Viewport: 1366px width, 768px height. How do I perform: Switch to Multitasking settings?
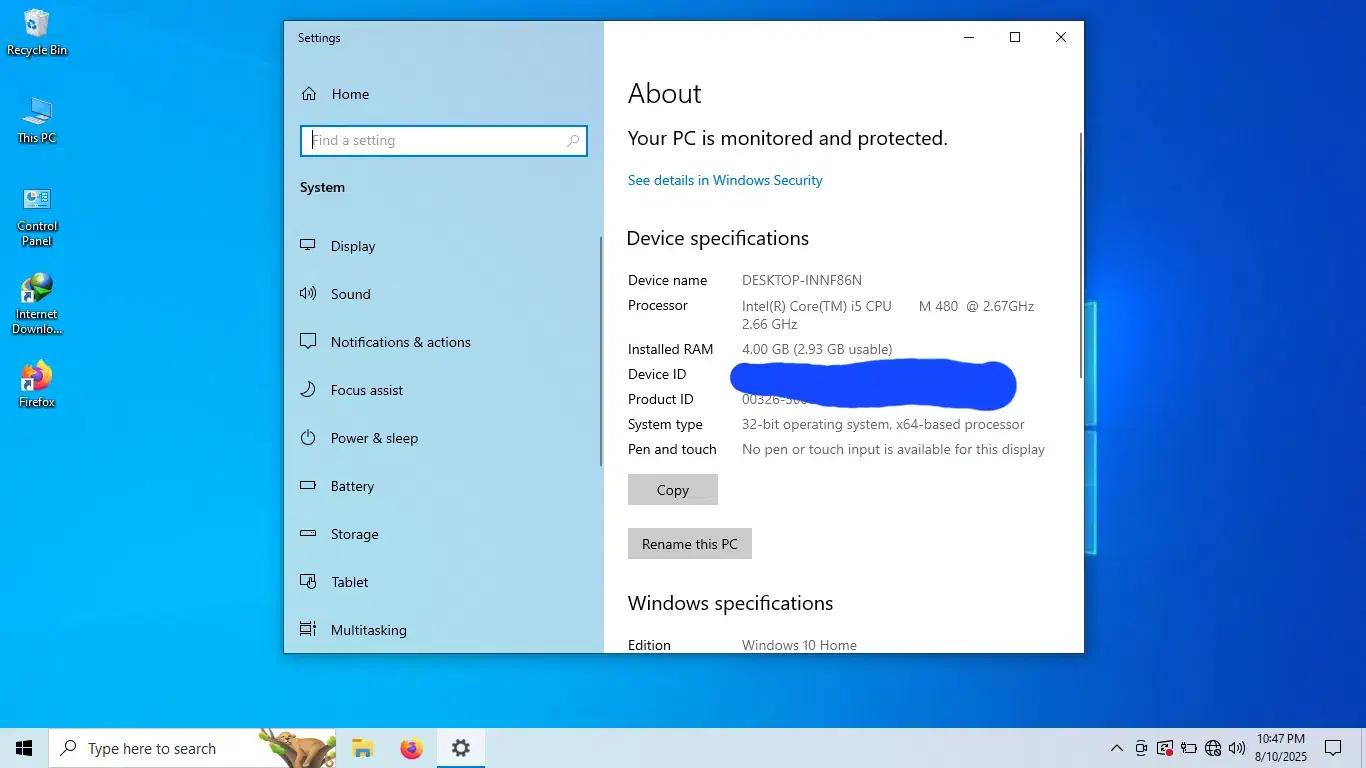pos(368,630)
